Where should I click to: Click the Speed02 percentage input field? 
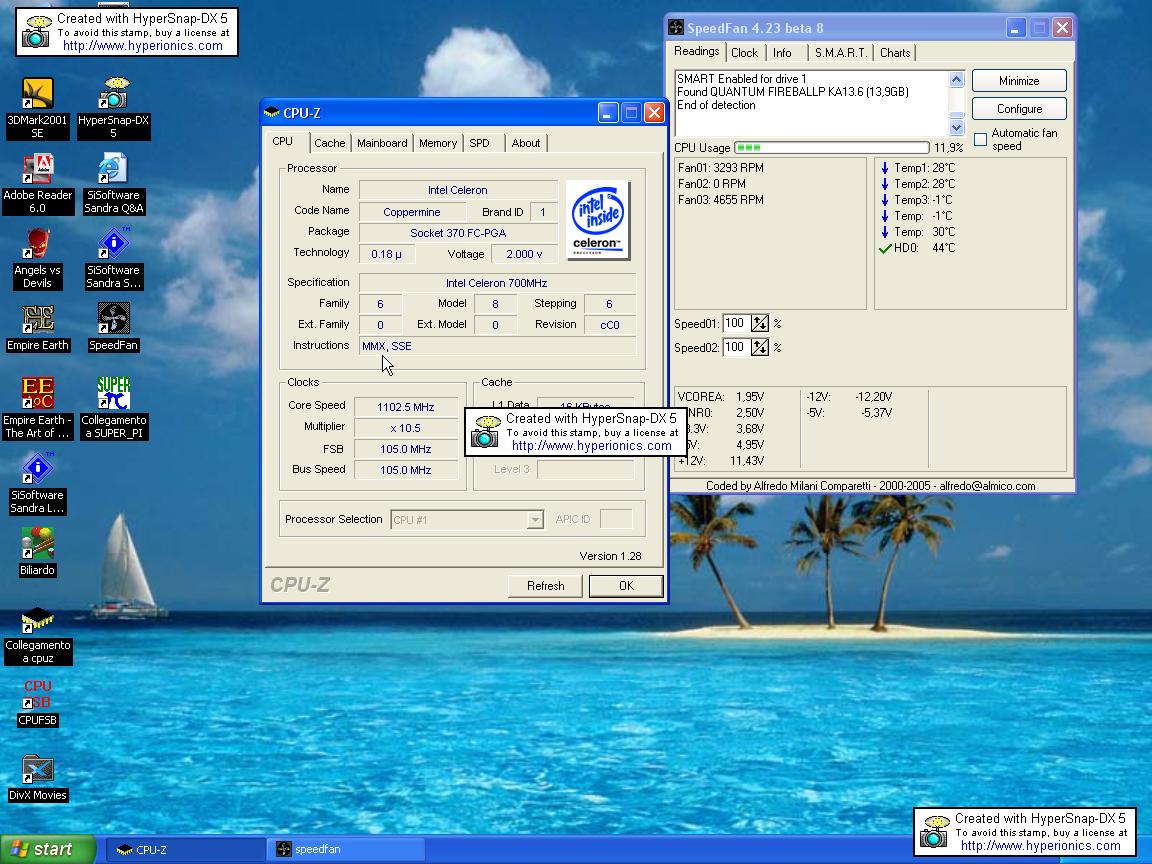click(x=736, y=347)
